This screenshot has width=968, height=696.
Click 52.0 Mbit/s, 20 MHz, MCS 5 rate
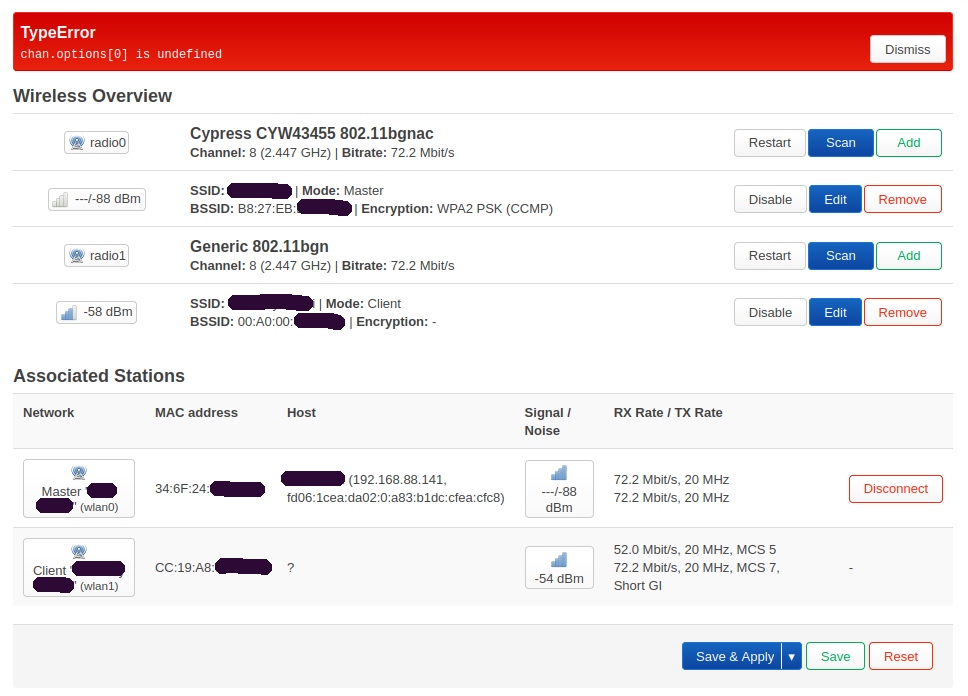pyautogui.click(x=695, y=550)
